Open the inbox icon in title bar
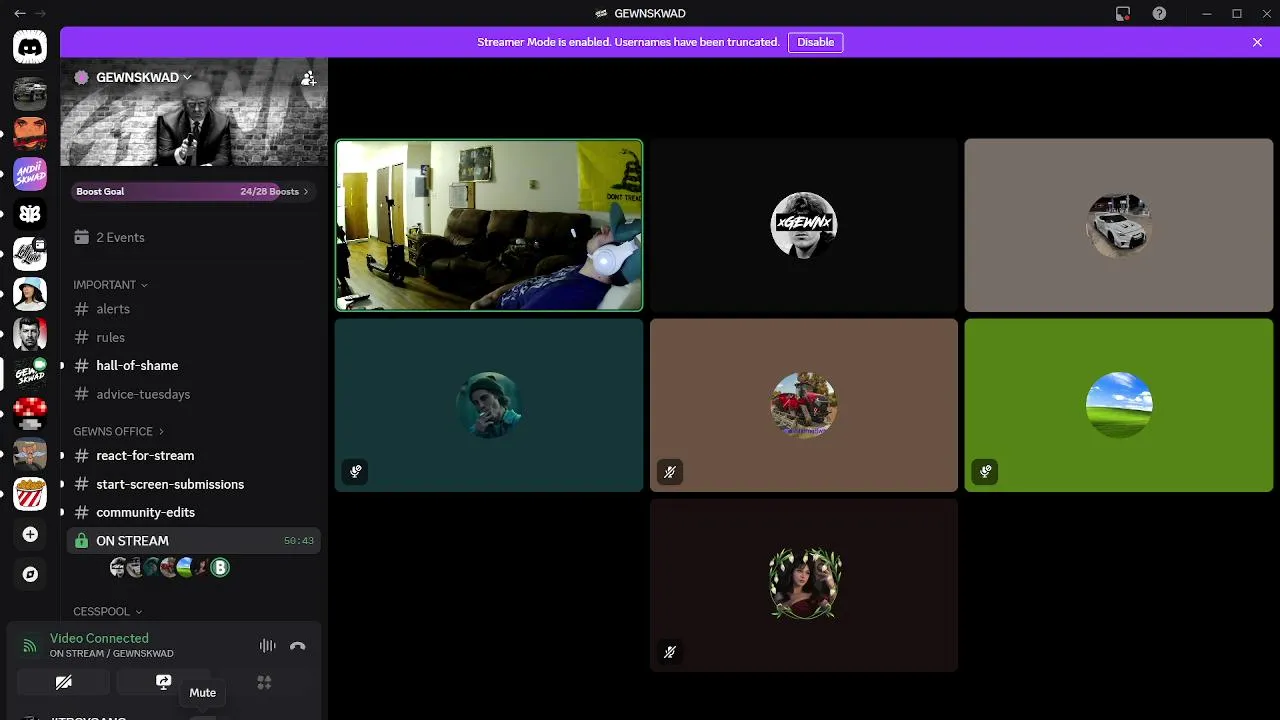Image resolution: width=1280 pixels, height=720 pixels. tap(1123, 13)
